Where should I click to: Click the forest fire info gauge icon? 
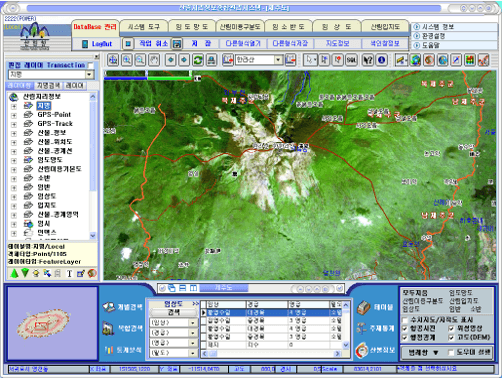[x=362, y=350]
